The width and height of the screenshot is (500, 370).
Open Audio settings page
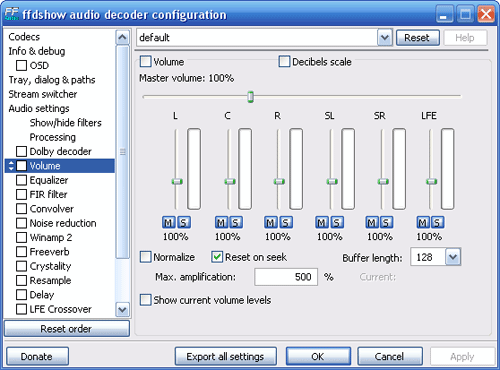pos(39,108)
